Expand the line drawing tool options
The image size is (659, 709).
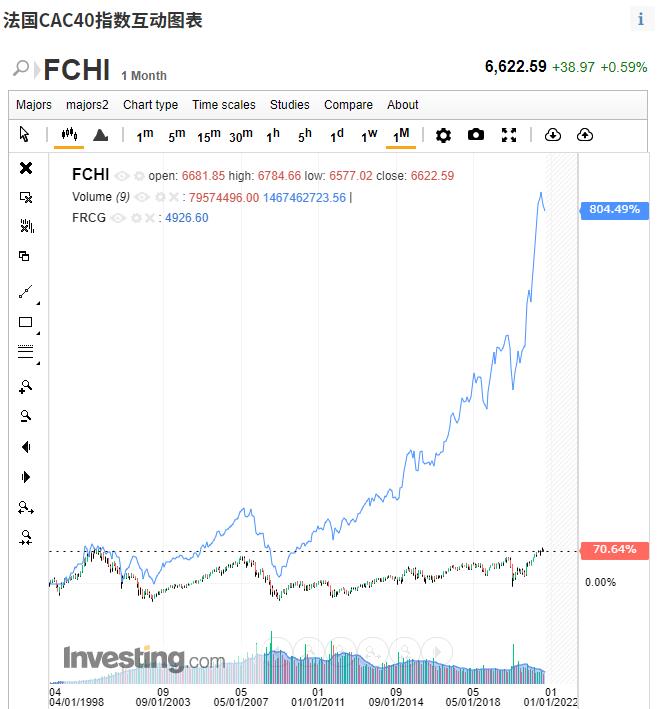click(26, 292)
